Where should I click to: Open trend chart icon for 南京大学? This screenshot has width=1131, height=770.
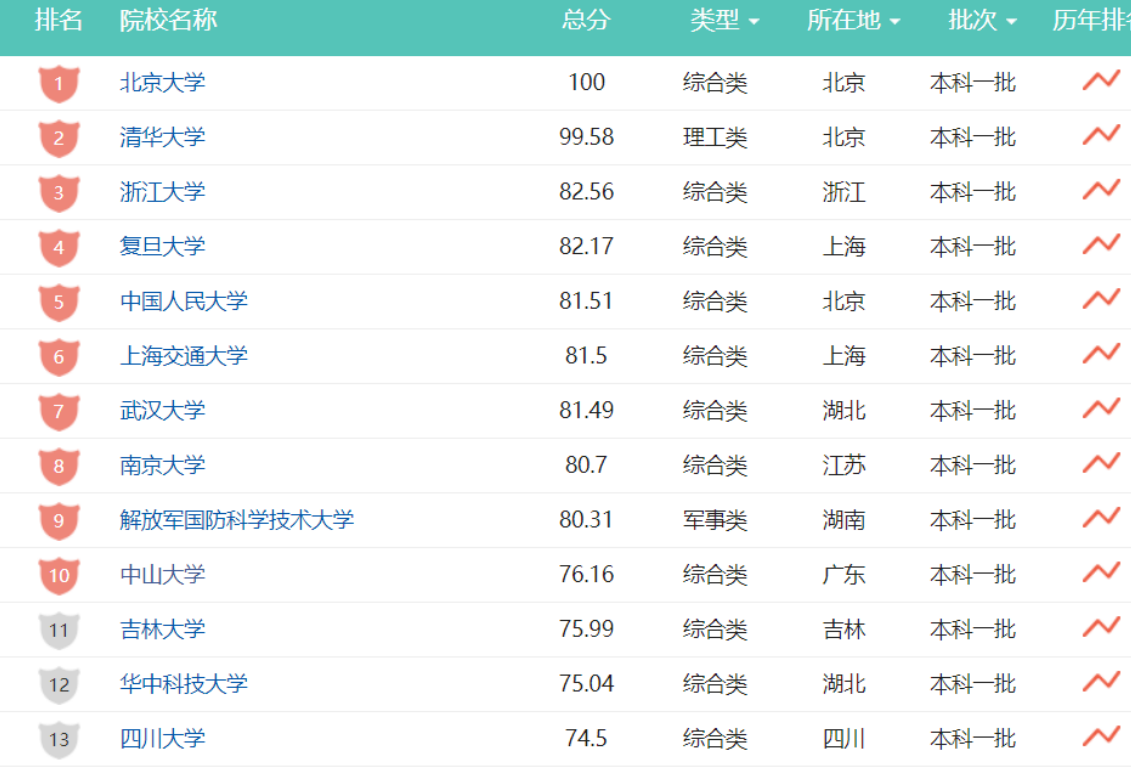(1101, 463)
